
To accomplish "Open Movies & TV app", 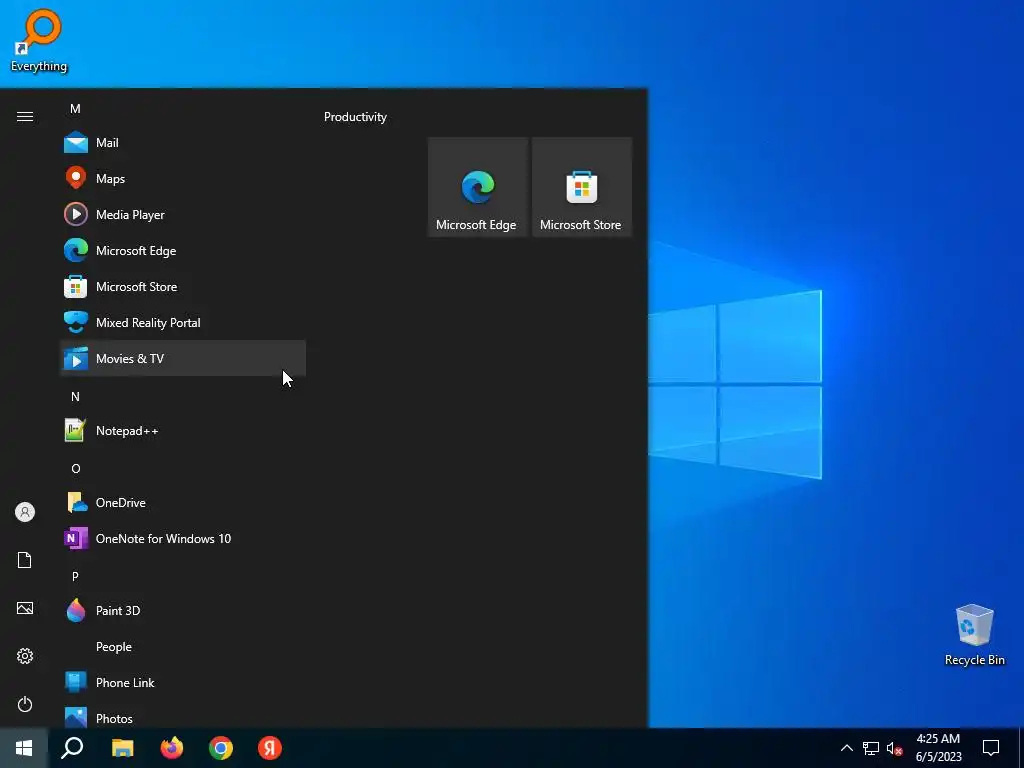I will [x=183, y=358].
